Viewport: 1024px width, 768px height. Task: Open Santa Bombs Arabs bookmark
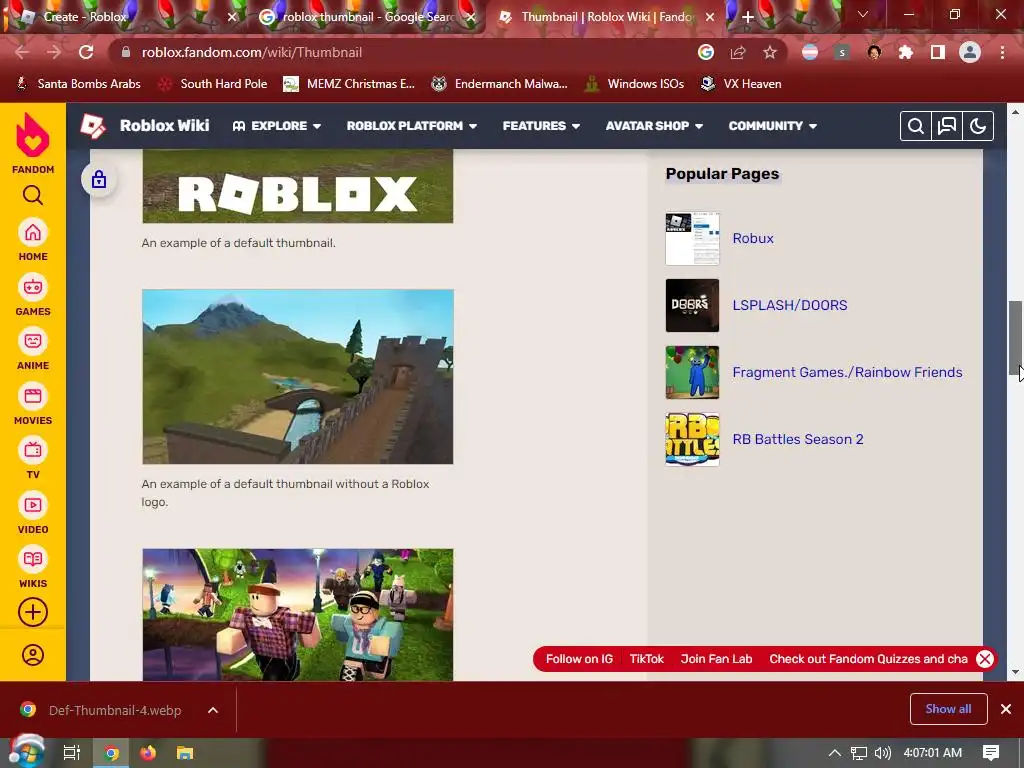78,84
